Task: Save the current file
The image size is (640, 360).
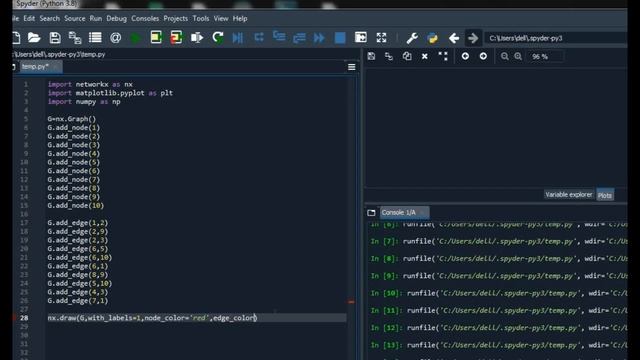Action: point(55,38)
